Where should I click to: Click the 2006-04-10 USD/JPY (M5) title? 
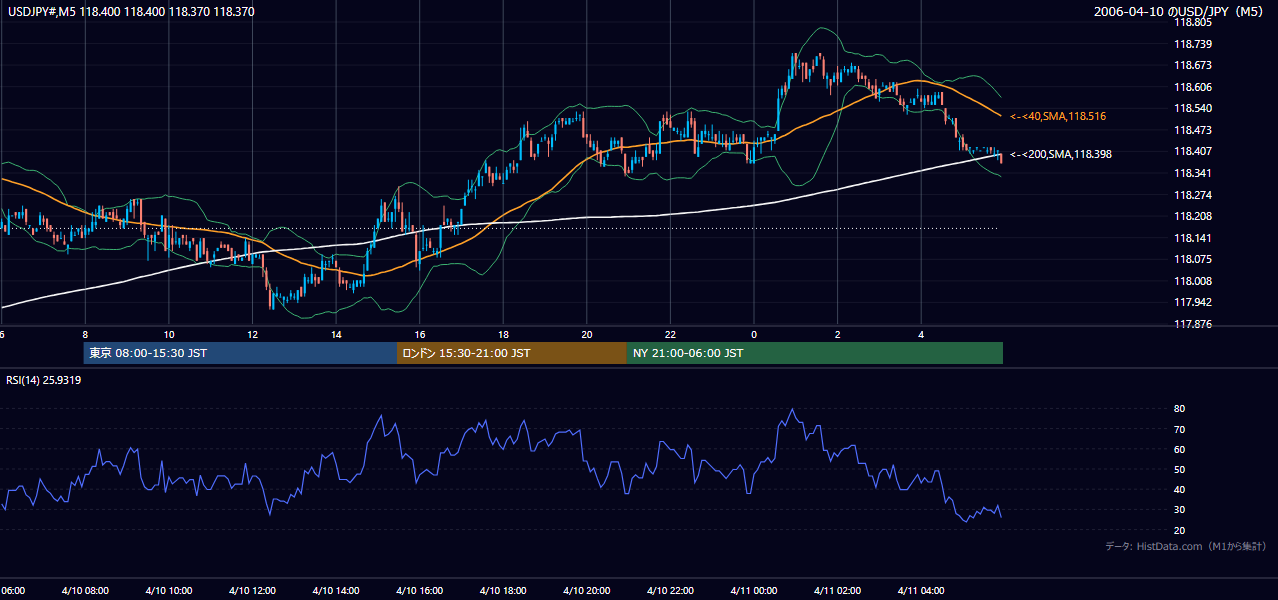[x=1180, y=12]
